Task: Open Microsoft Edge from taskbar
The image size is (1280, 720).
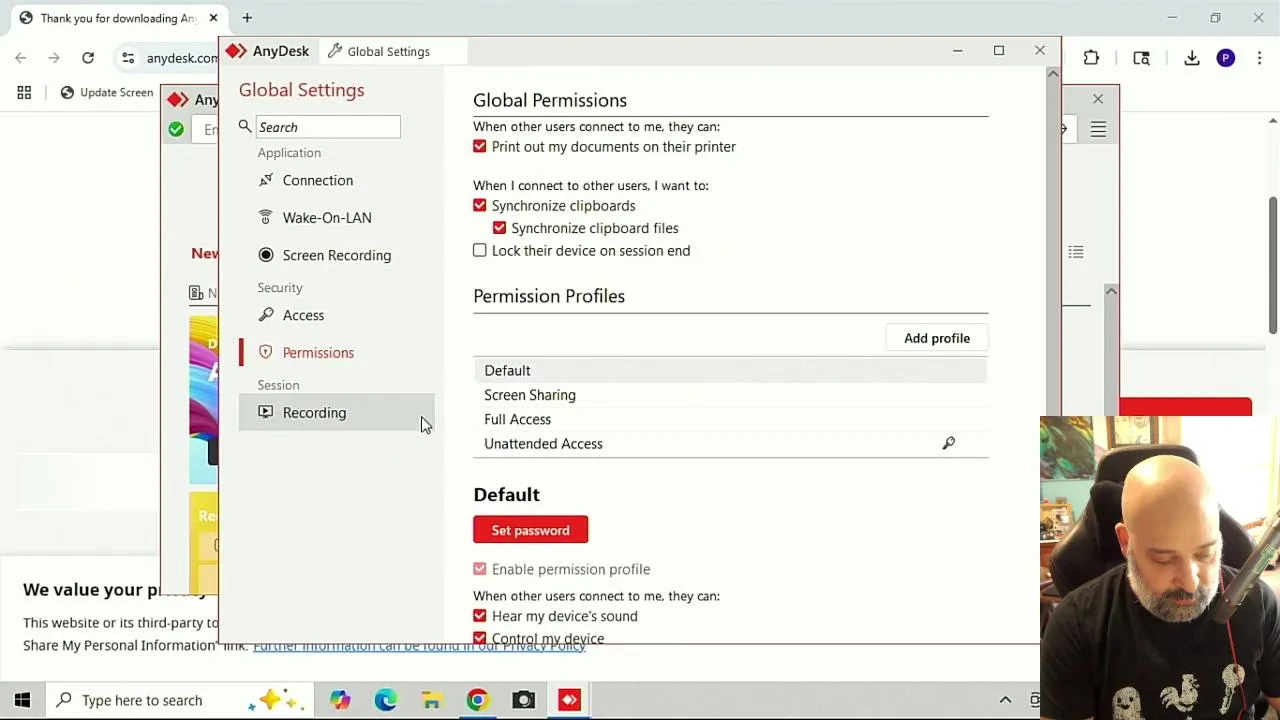Action: [x=385, y=700]
